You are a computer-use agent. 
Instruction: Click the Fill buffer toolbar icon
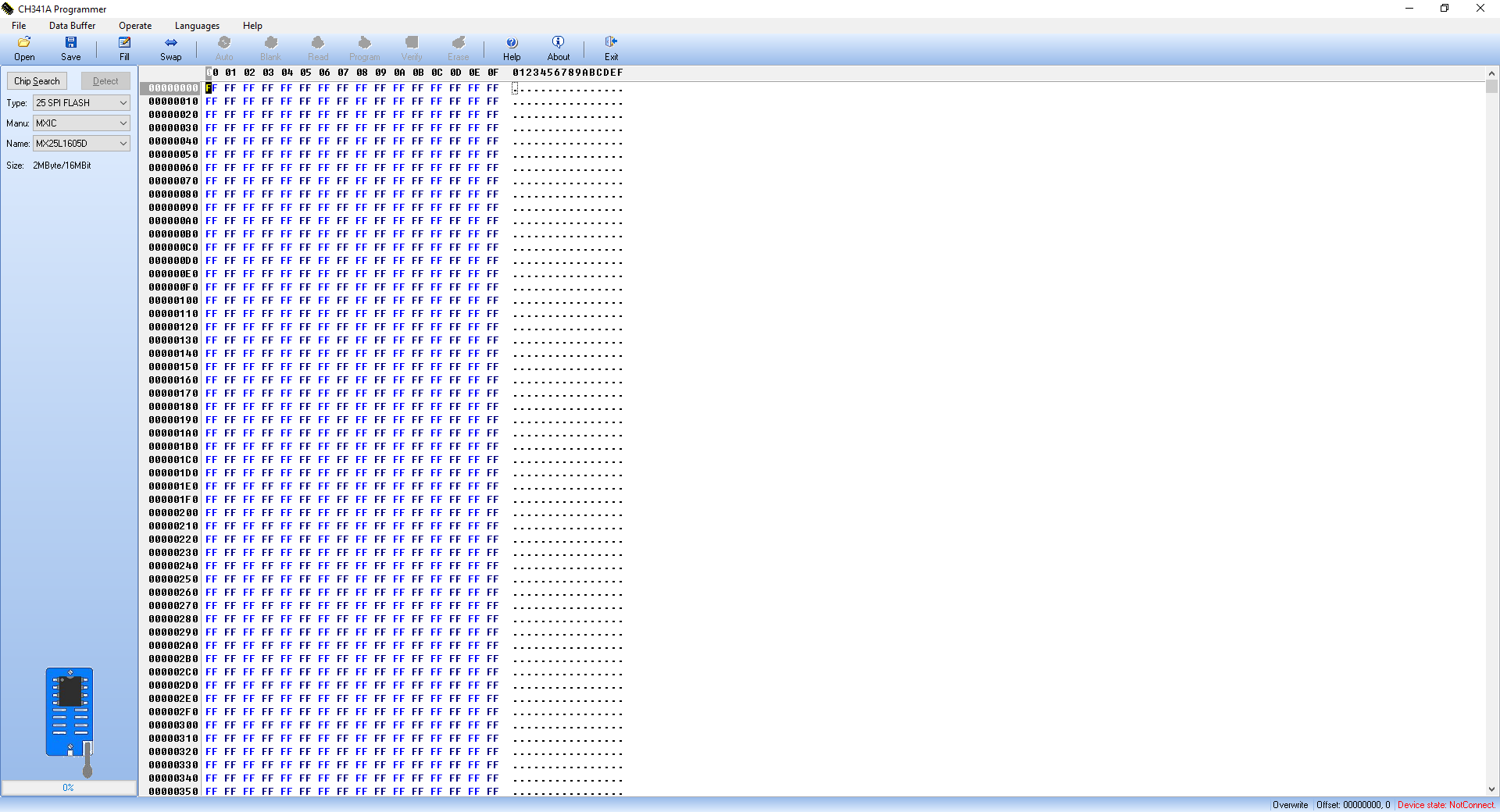[x=124, y=48]
